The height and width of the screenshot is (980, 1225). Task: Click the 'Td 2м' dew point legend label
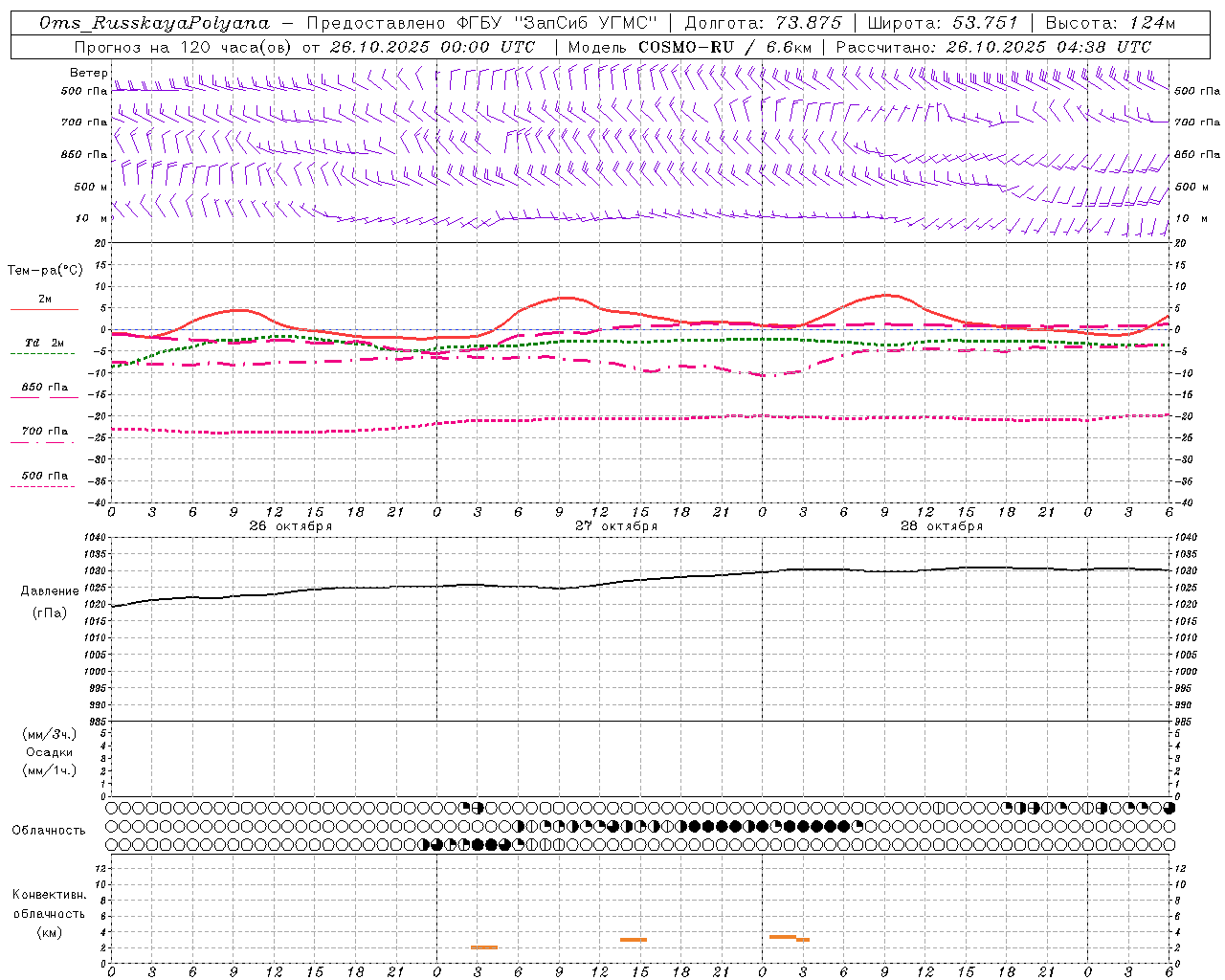tap(45, 343)
